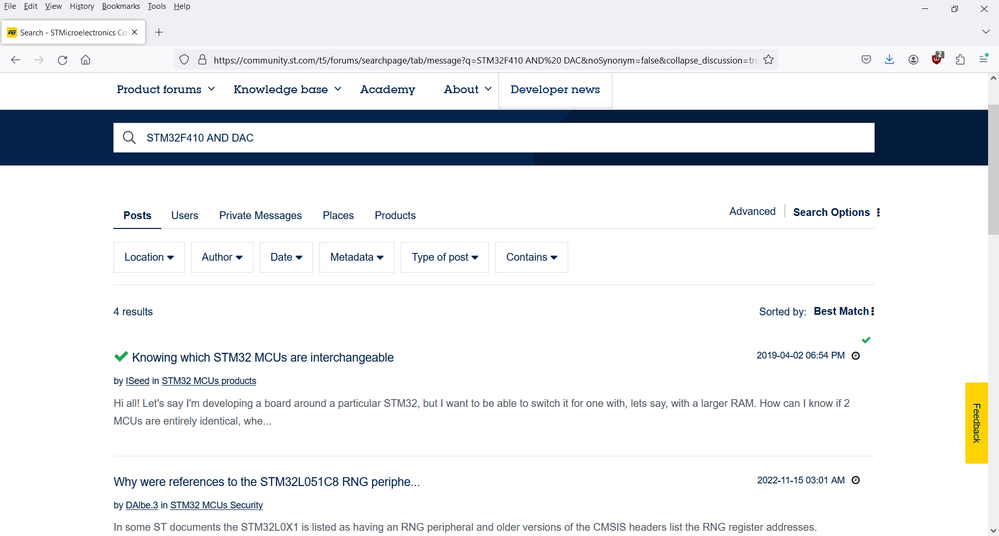Viewport: 999px width, 536px height.
Task: Expand the Knowledge base menu
Action: (x=287, y=89)
